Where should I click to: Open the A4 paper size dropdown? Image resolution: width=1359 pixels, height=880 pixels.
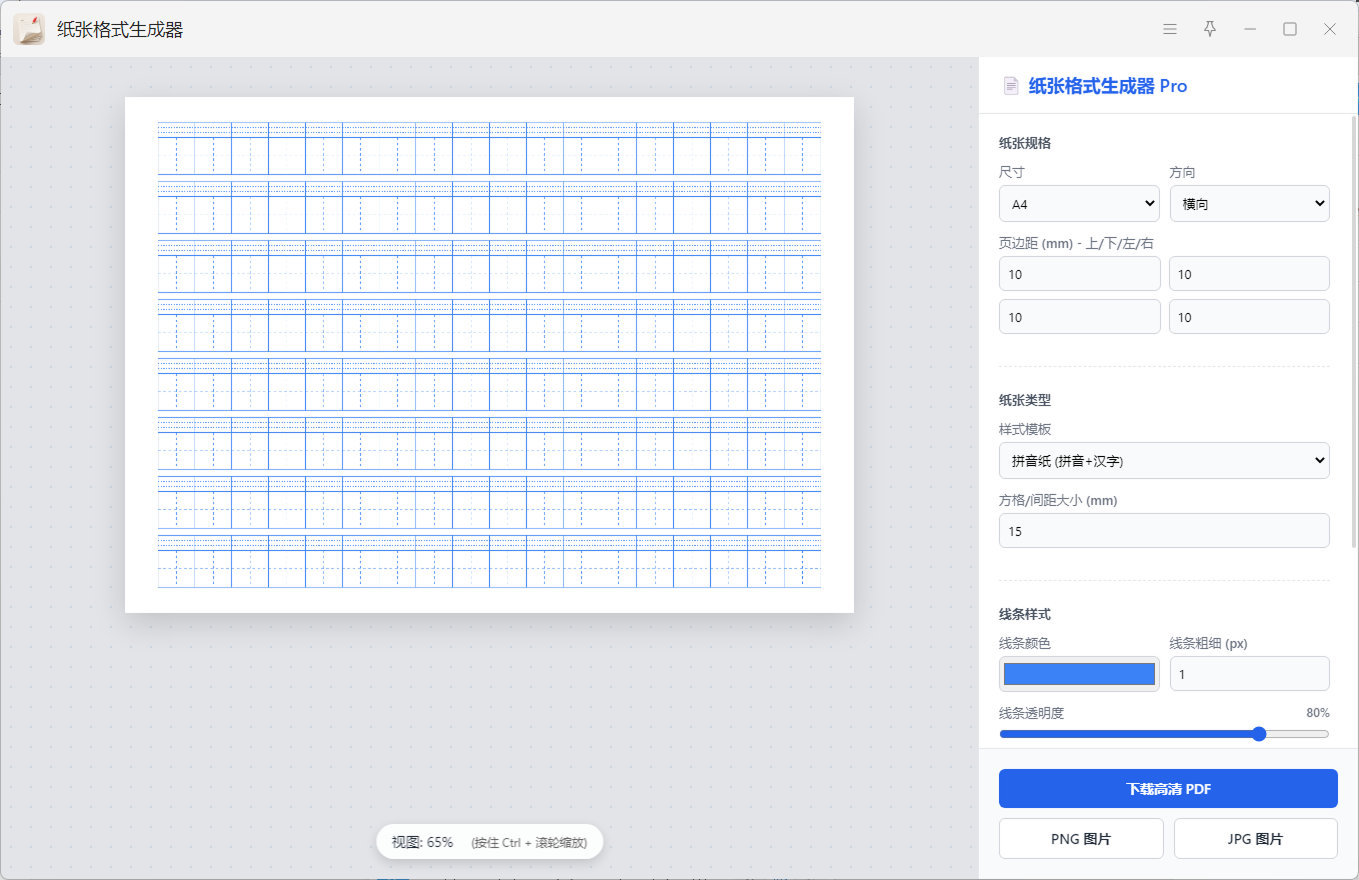[x=1079, y=204]
